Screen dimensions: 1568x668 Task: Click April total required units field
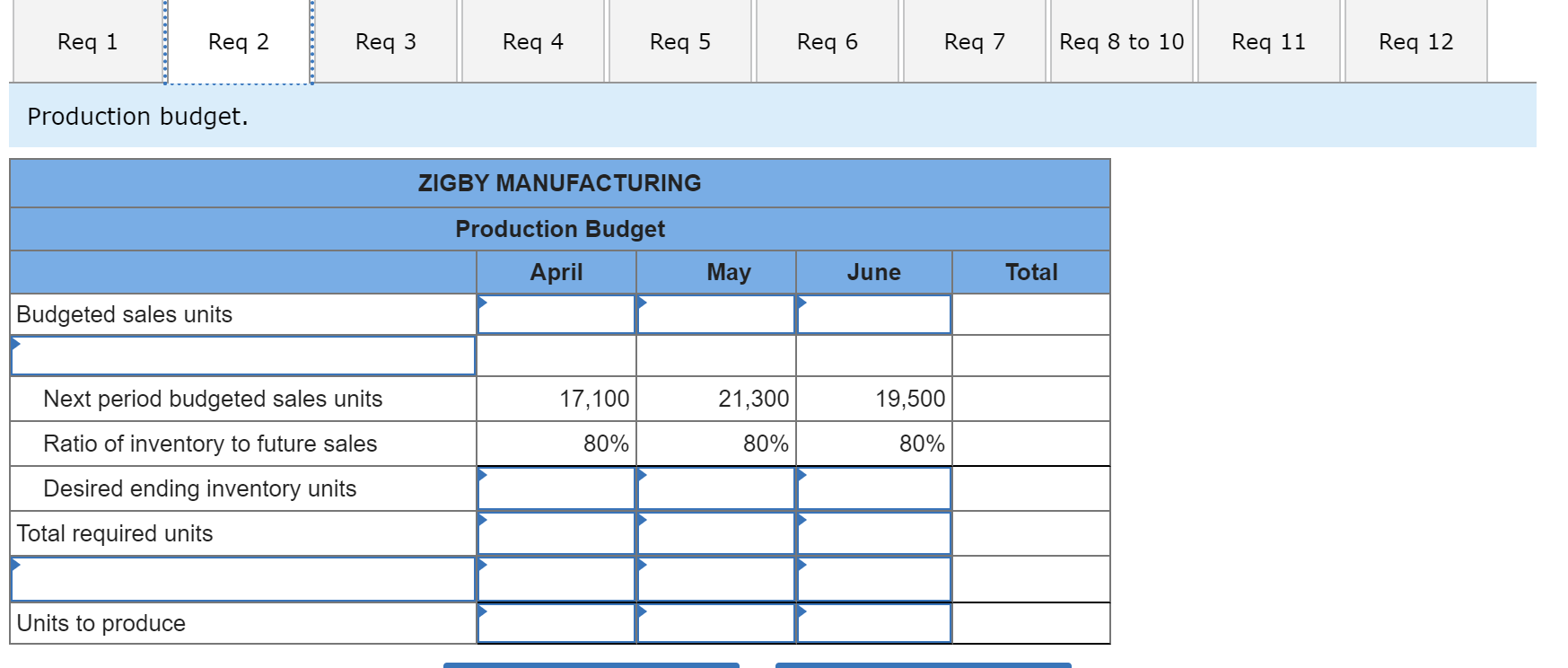point(556,533)
